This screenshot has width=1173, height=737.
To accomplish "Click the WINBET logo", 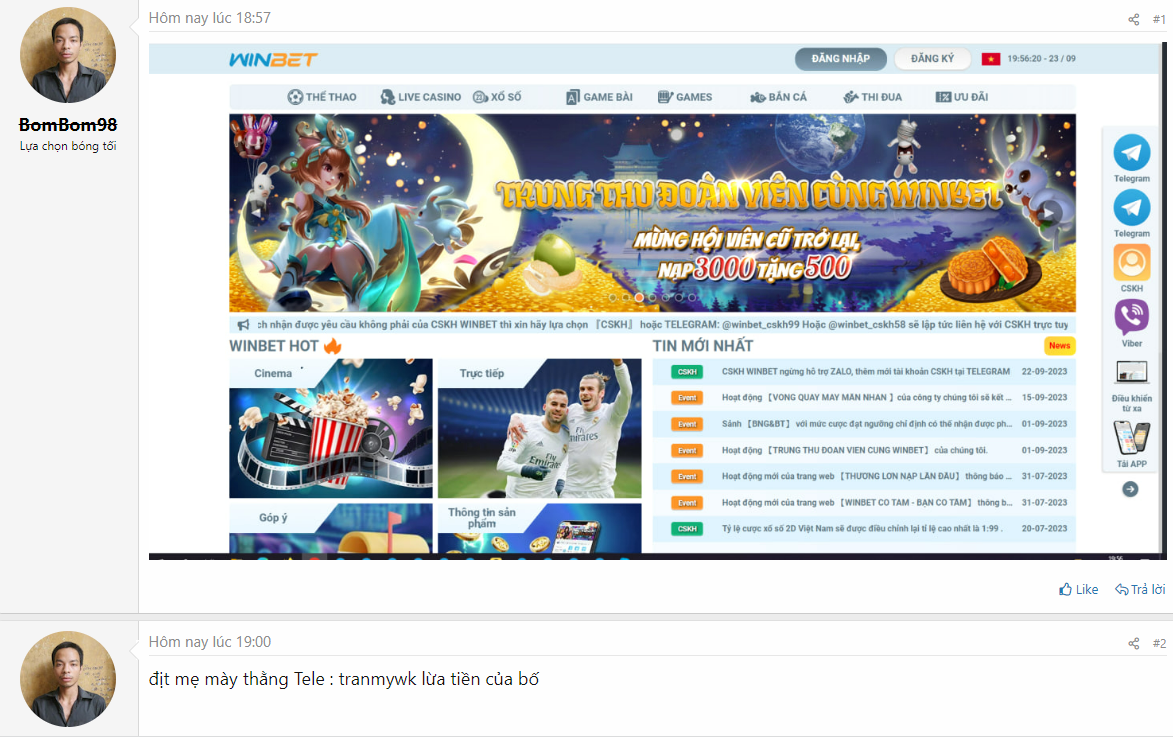I will click(x=273, y=59).
